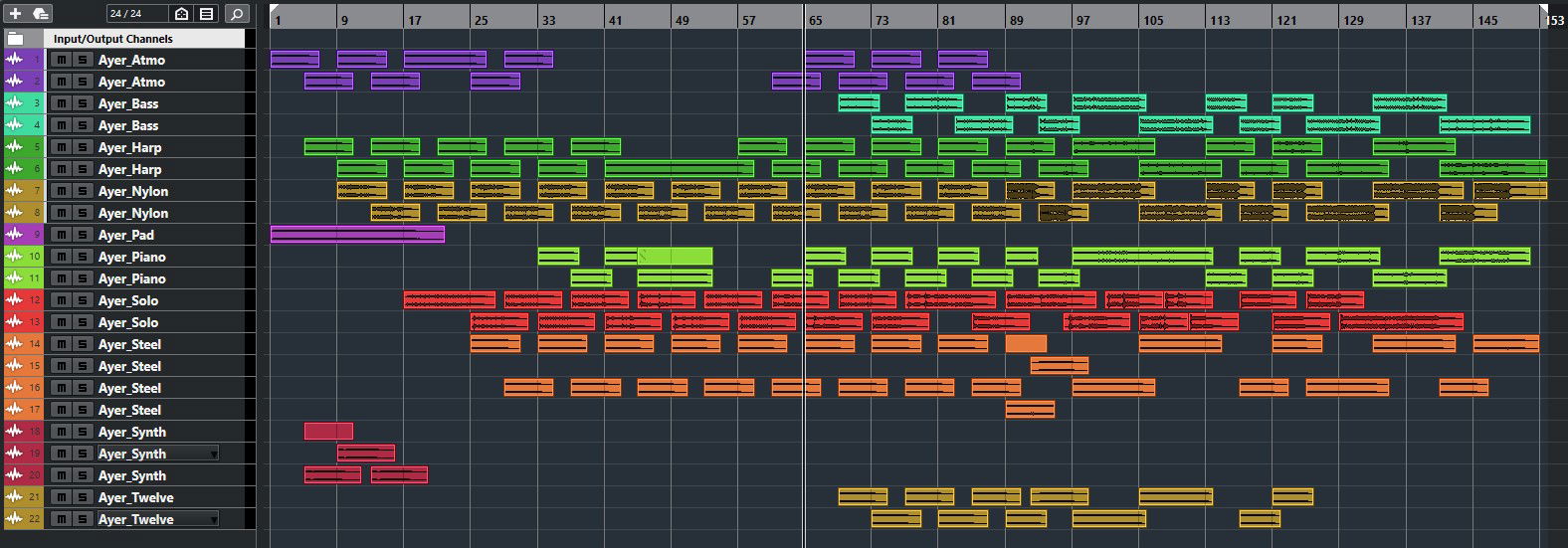
Task: Open the track 19 Ayer_Synth name dropdown arrow
Action: (214, 454)
